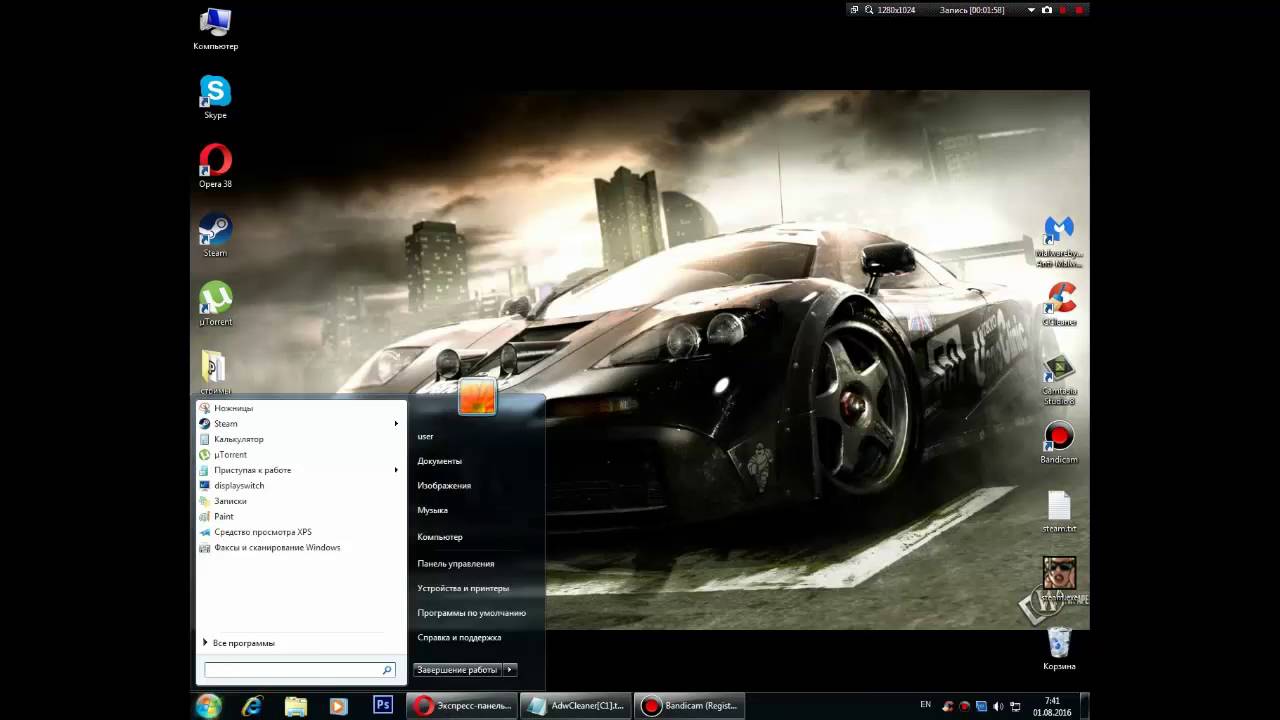This screenshot has height=720, width=1280.
Task: Click the Windows Start orb
Action: (x=209, y=706)
